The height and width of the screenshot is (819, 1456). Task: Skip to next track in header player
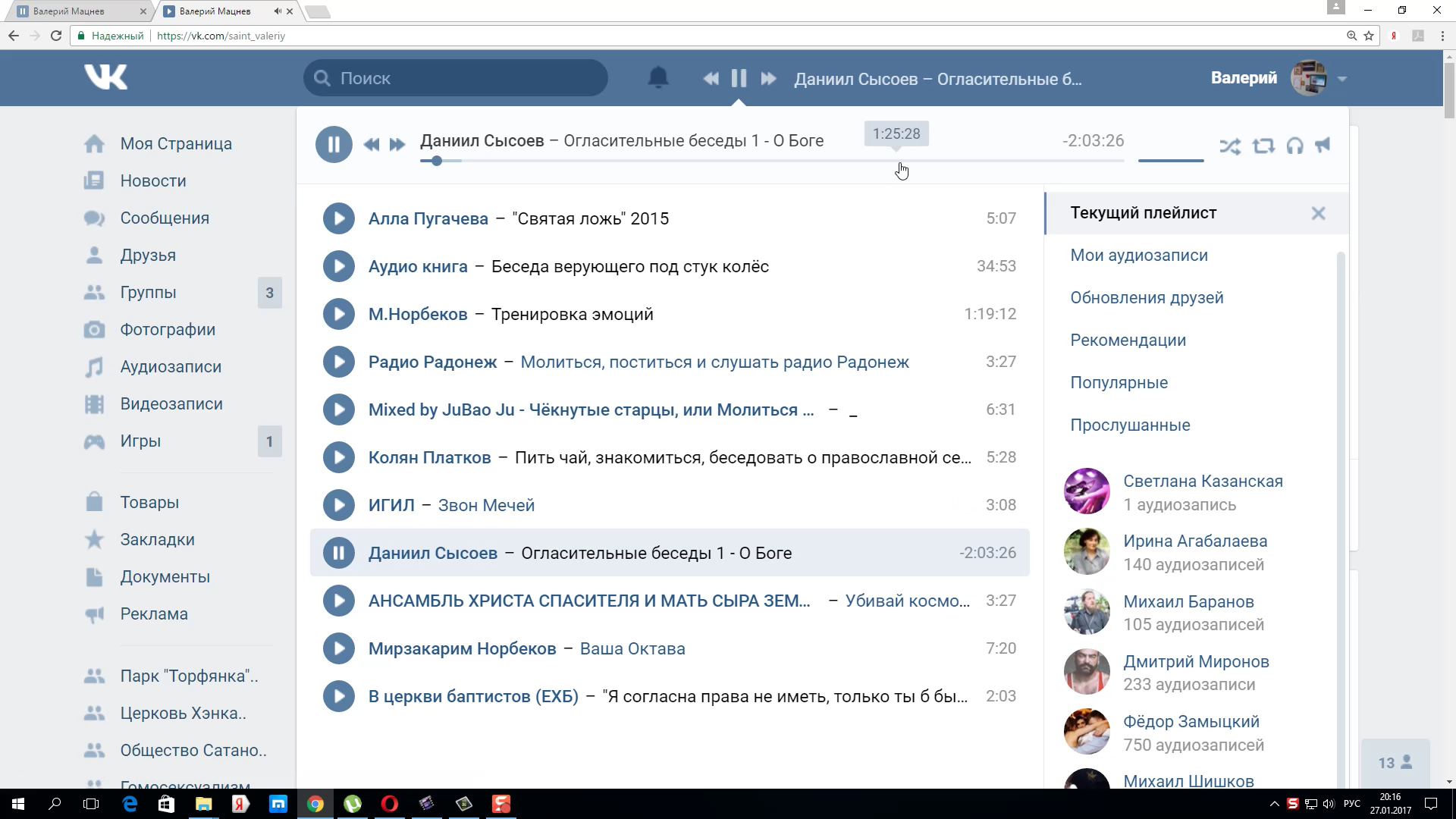point(768,79)
